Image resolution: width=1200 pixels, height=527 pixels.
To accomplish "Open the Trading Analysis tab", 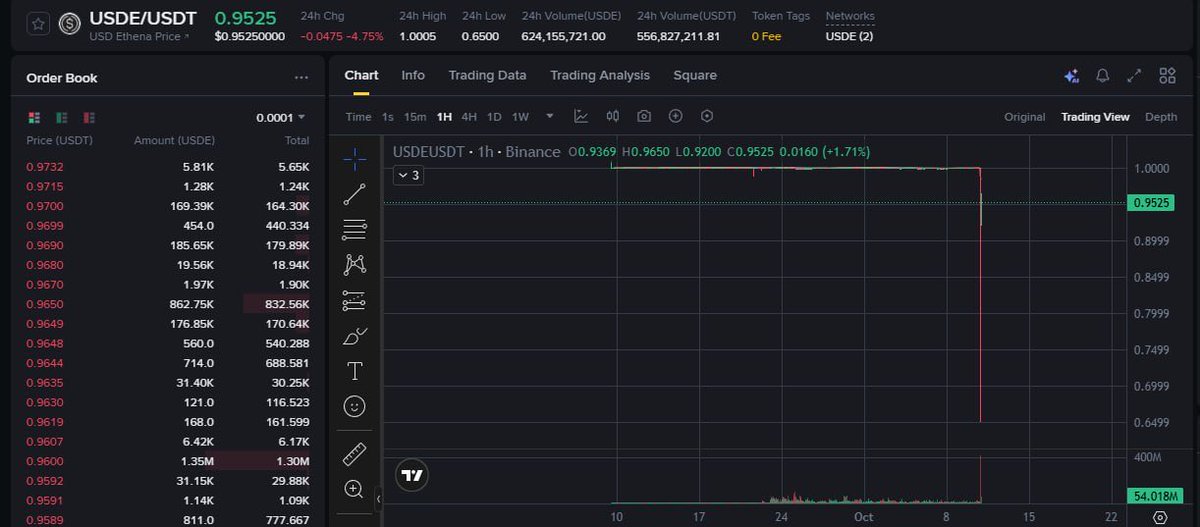I will (600, 75).
